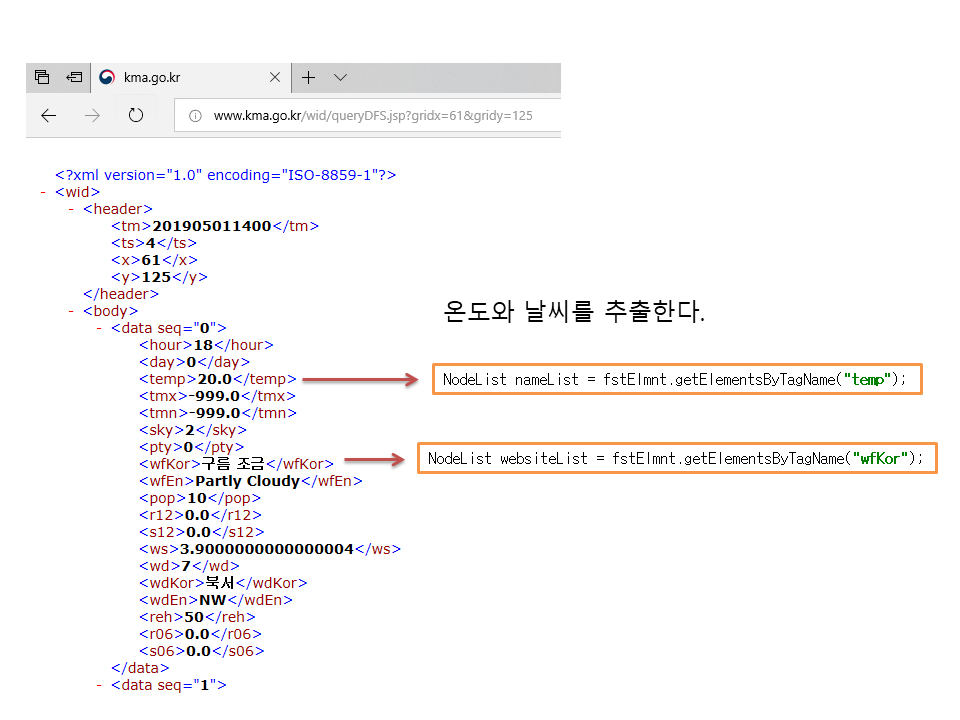Click the set these tabs aside icon
The height and width of the screenshot is (720, 960).
pos(74,77)
